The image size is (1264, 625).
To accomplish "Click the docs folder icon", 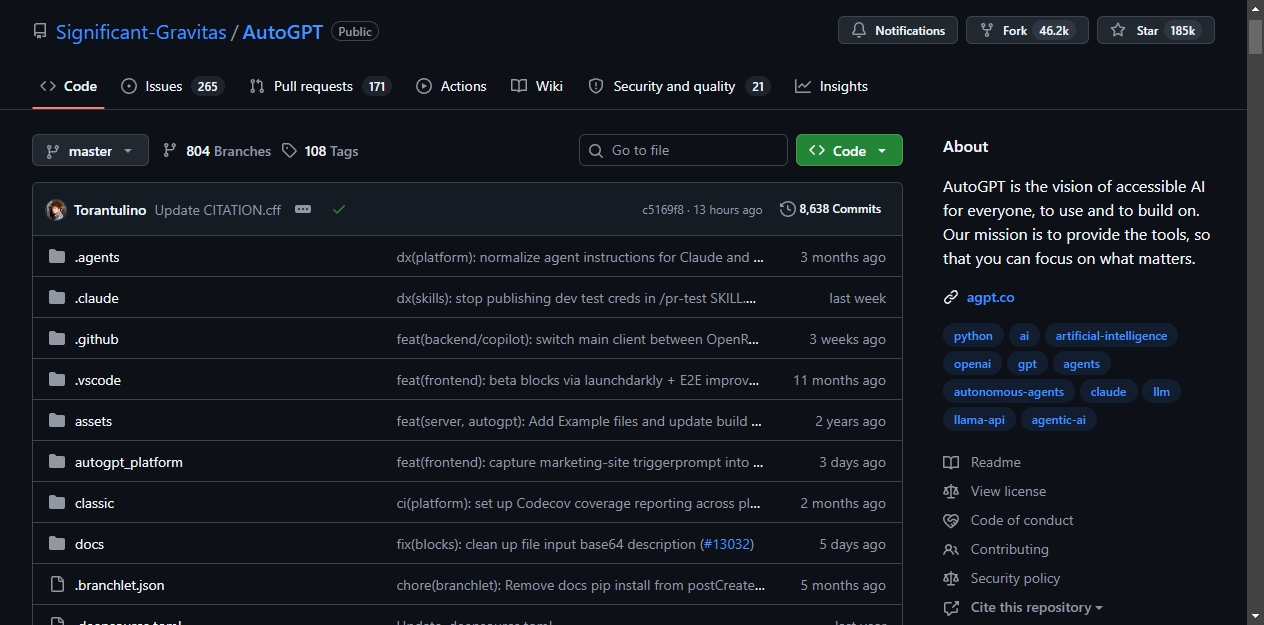I will (x=57, y=544).
